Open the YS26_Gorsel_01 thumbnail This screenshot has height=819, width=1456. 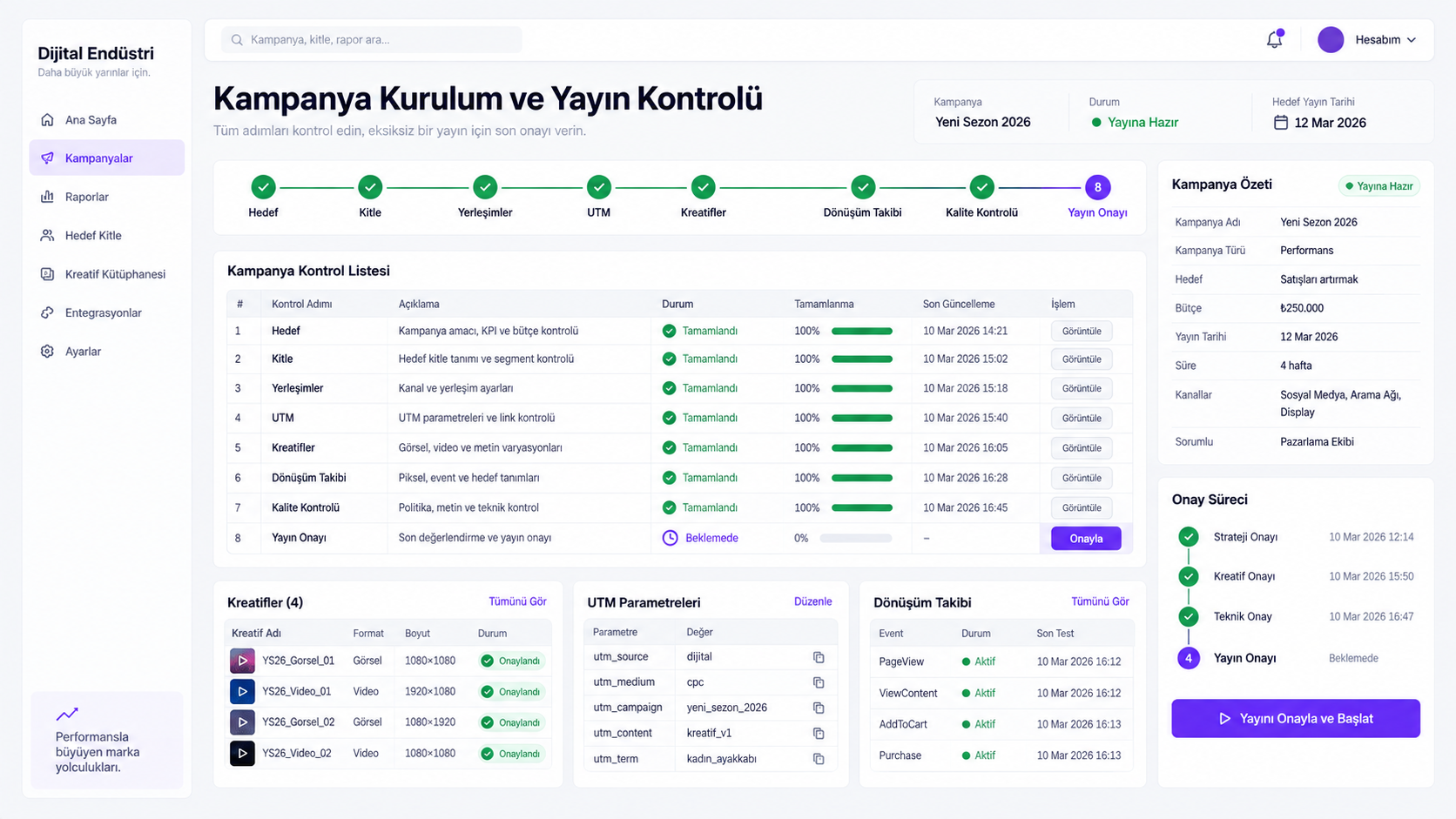pos(242,661)
